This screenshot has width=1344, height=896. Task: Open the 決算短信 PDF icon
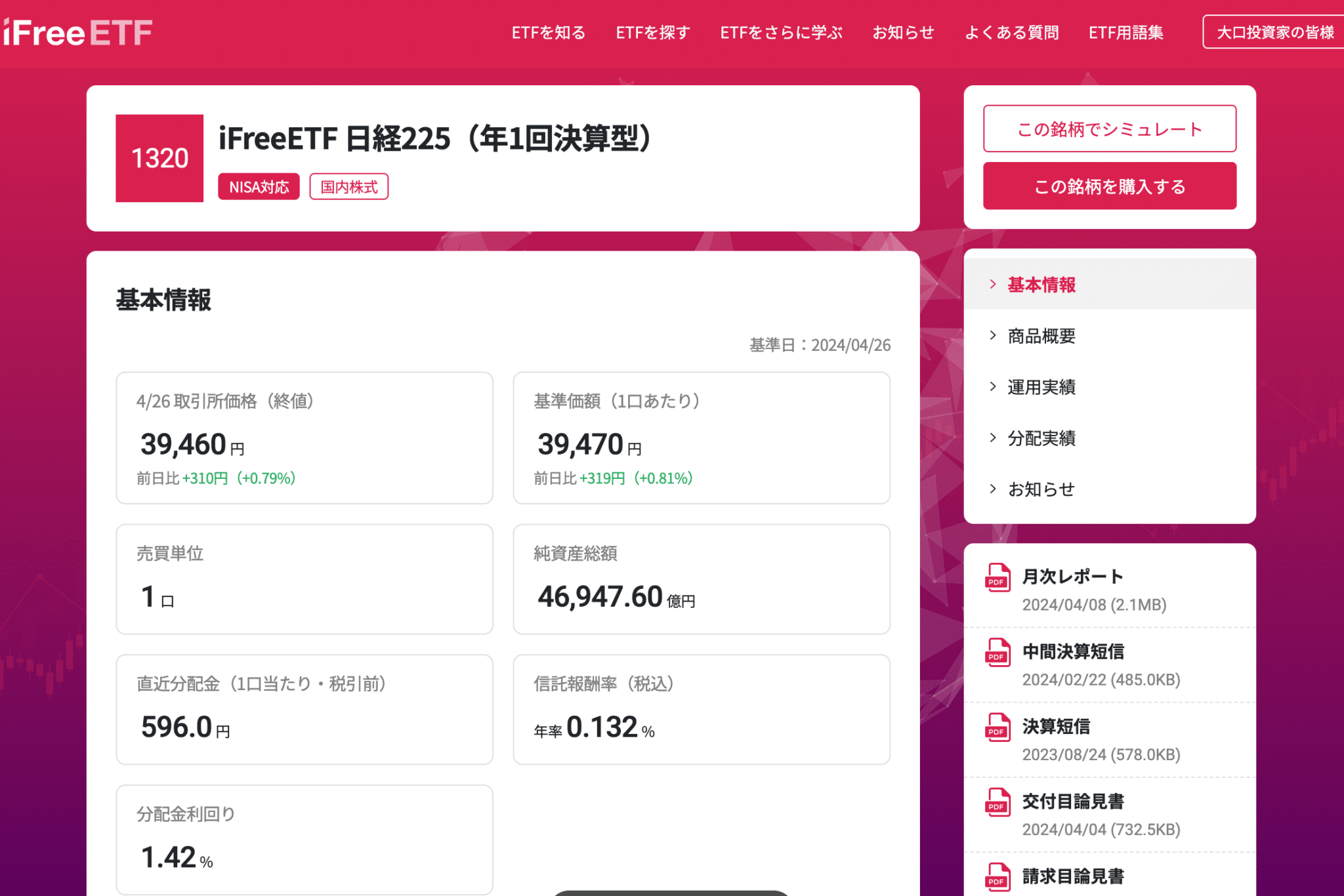[997, 727]
